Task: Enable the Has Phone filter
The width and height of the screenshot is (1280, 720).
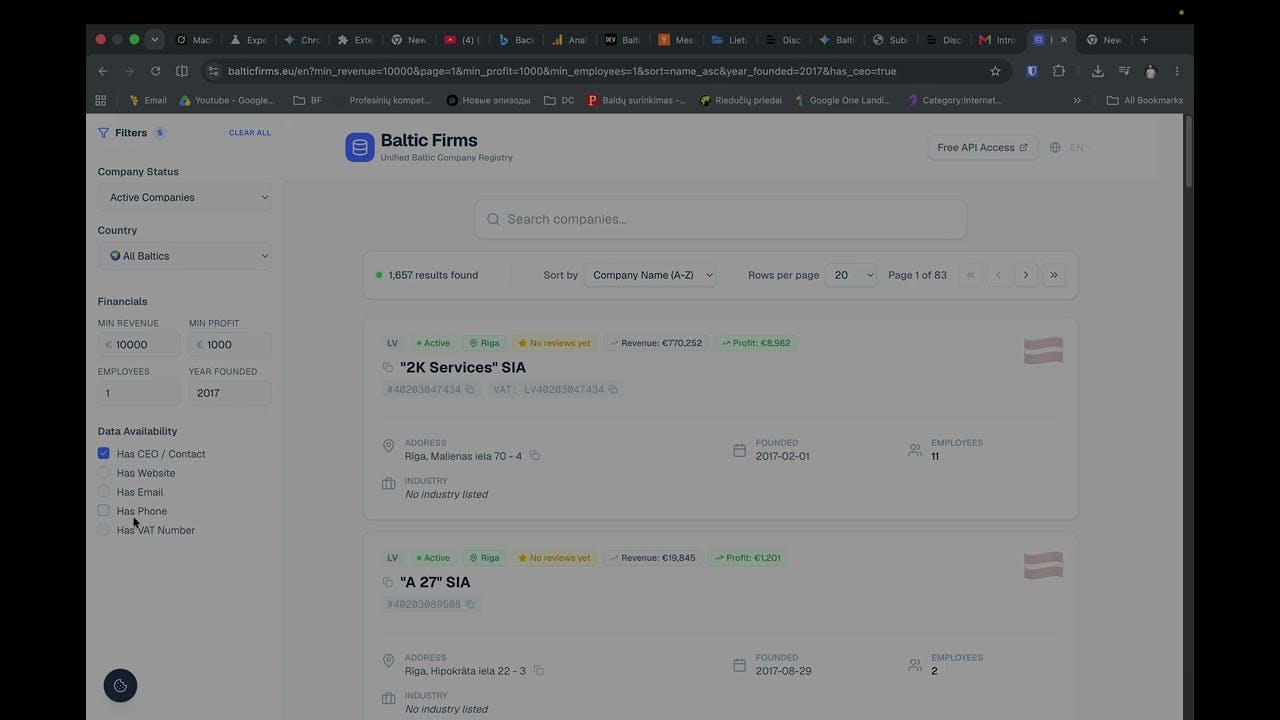Action: coord(103,511)
